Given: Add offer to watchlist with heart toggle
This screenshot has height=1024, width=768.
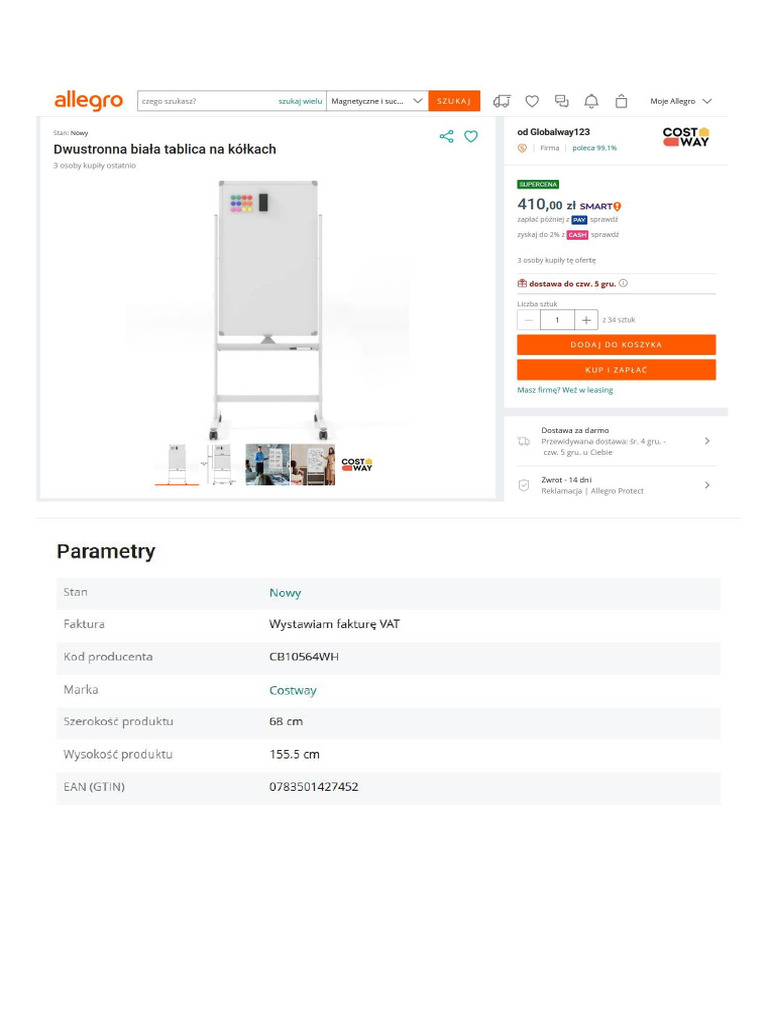Looking at the screenshot, I should tap(471, 136).
